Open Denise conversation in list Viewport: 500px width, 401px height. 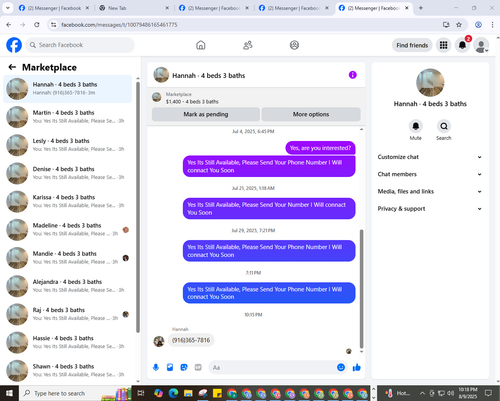[x=68, y=173]
